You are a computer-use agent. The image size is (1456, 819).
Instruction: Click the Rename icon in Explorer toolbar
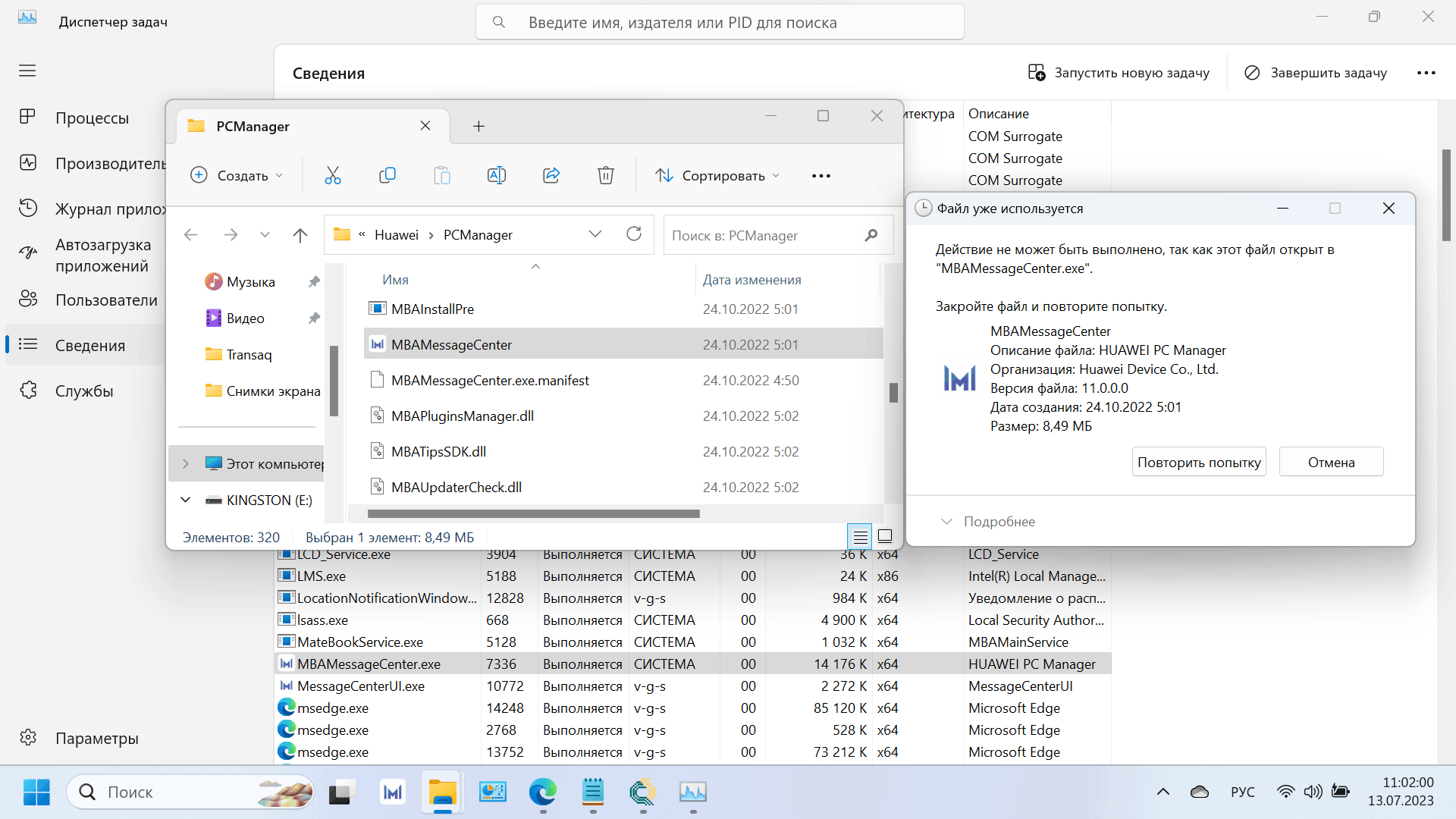tap(496, 175)
